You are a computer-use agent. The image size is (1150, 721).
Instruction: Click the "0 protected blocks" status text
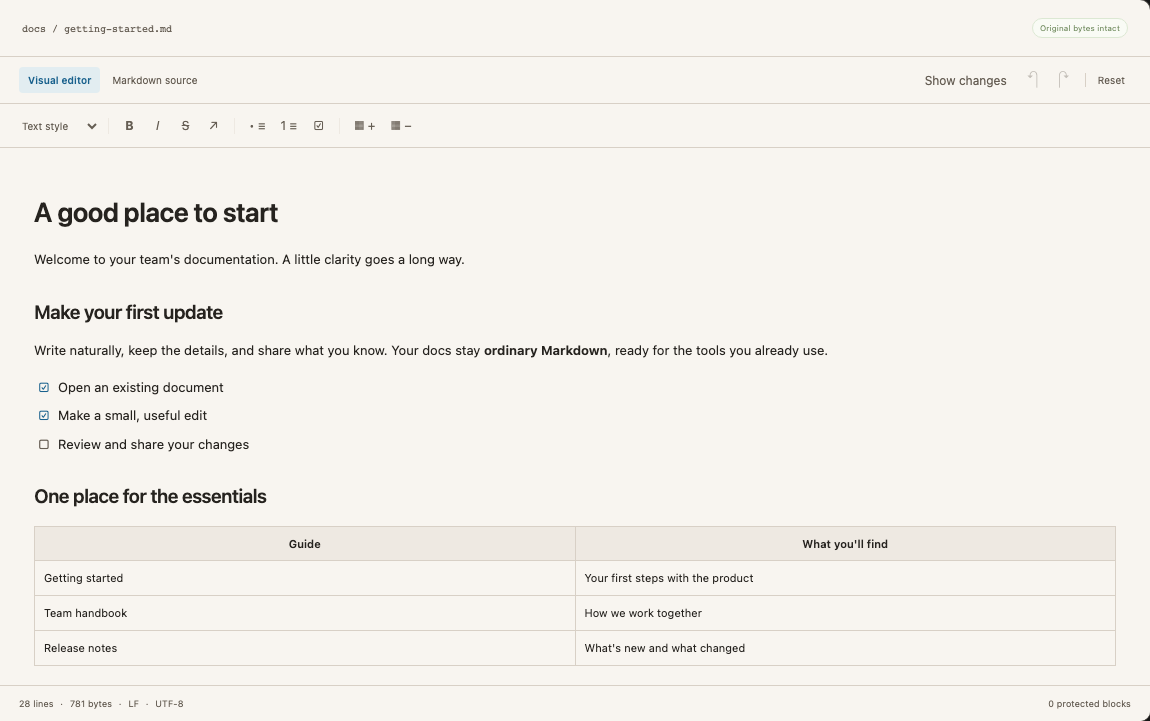[x=1089, y=704]
